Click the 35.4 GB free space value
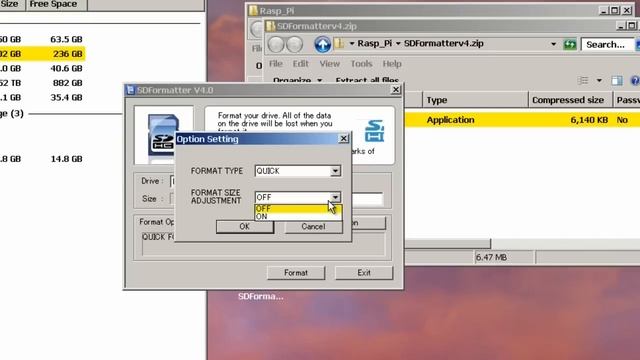This screenshot has width=640, height=360. click(66, 98)
